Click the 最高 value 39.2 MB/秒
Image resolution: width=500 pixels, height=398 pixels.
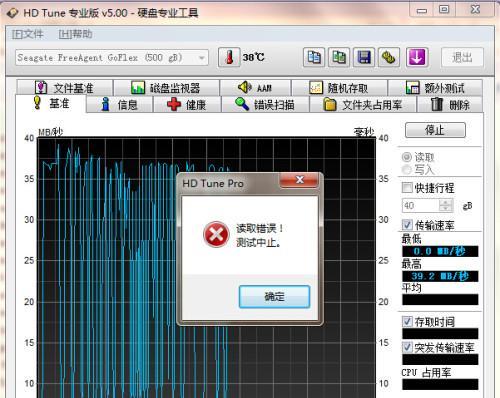(x=440, y=276)
